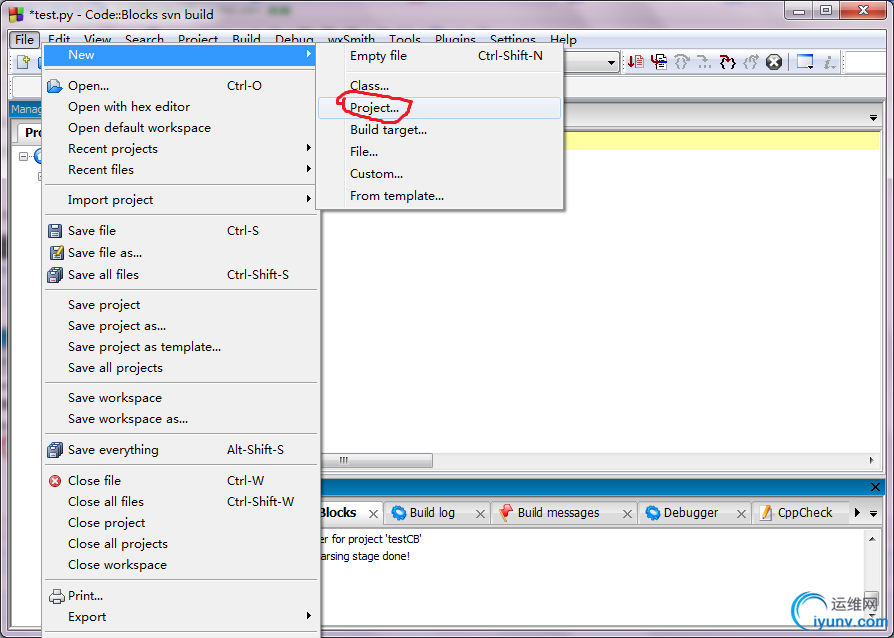Click the red Close file icon
This screenshot has width=894, height=638.
55,481
